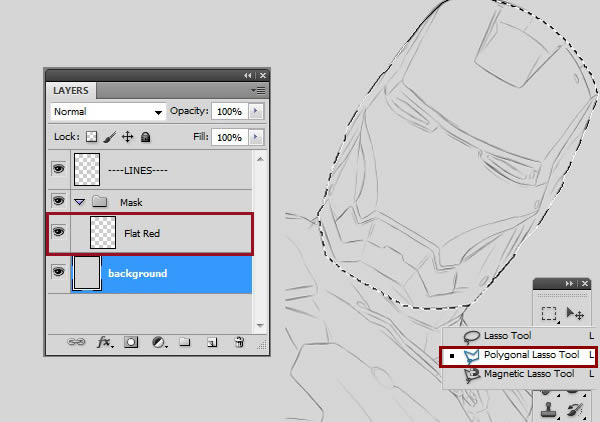Lock image pixels brush icon

point(110,137)
